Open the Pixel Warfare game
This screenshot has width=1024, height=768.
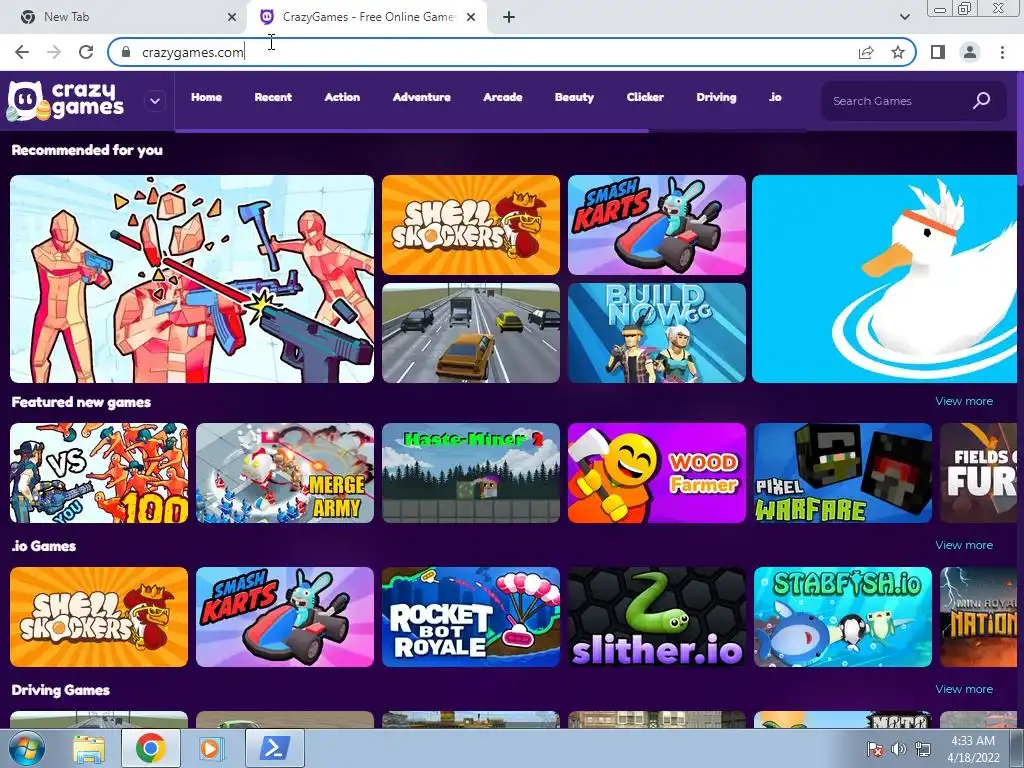842,473
